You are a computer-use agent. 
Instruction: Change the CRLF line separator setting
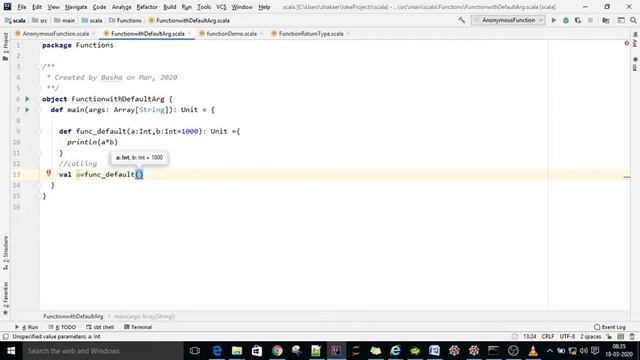pos(548,337)
